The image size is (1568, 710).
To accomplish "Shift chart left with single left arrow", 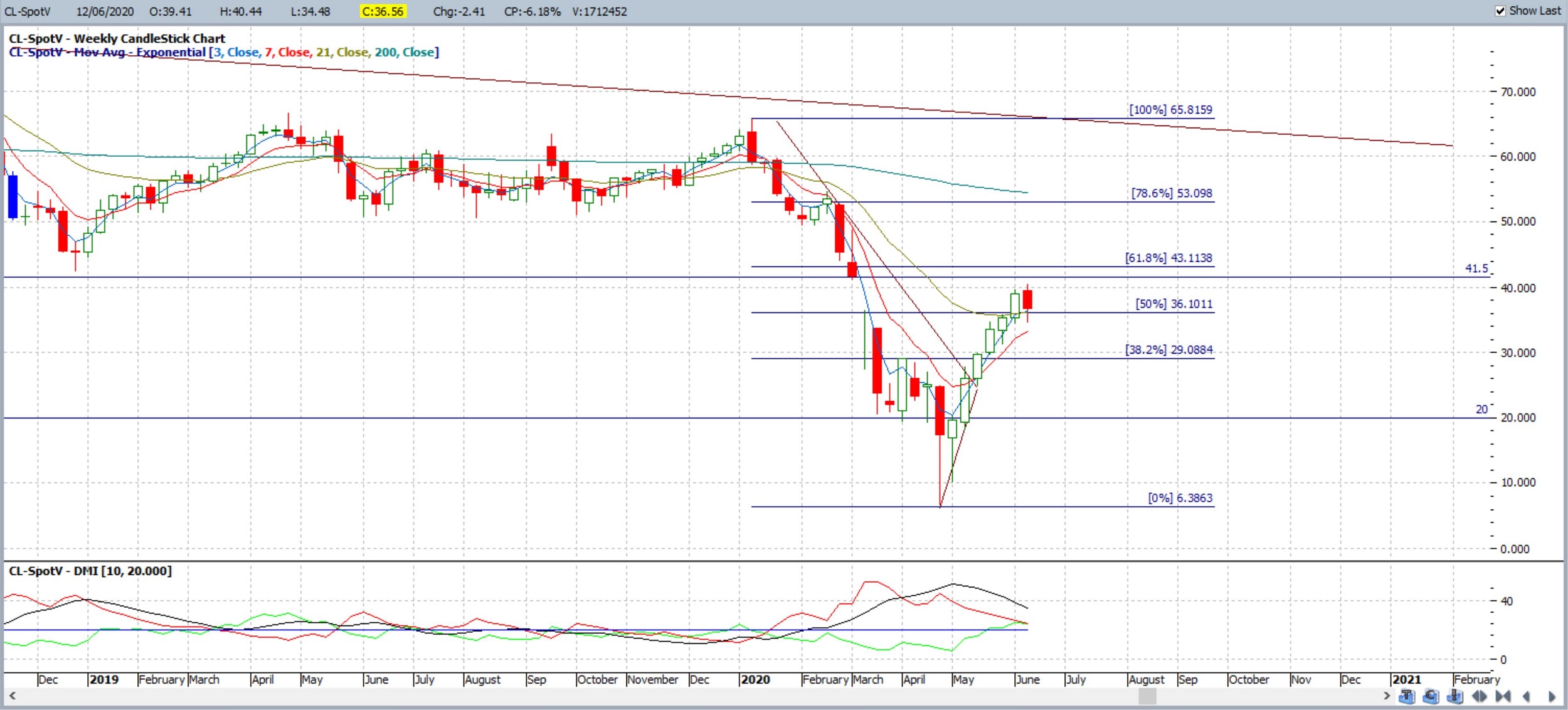I will [1526, 696].
